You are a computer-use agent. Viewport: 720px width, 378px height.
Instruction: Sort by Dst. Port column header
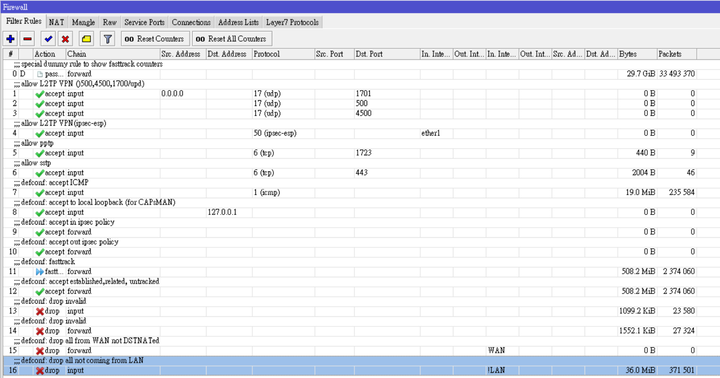387,54
